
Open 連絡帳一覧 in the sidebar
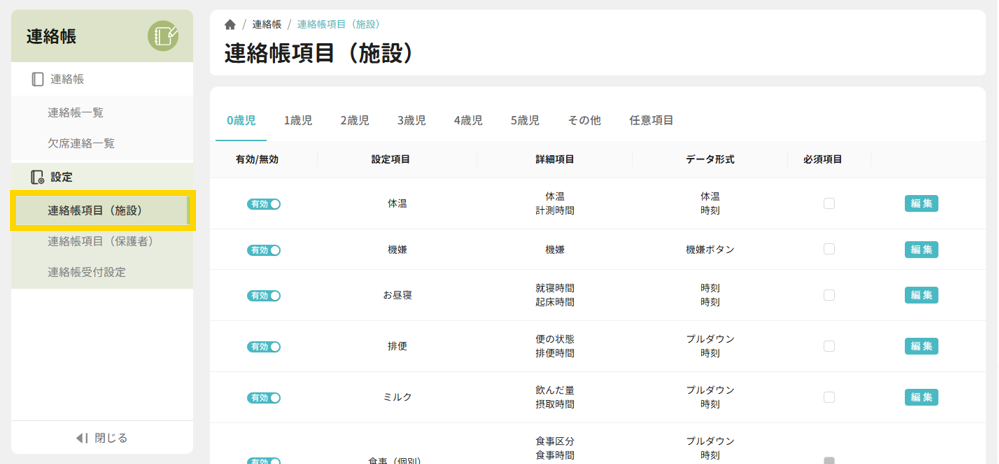point(76,113)
